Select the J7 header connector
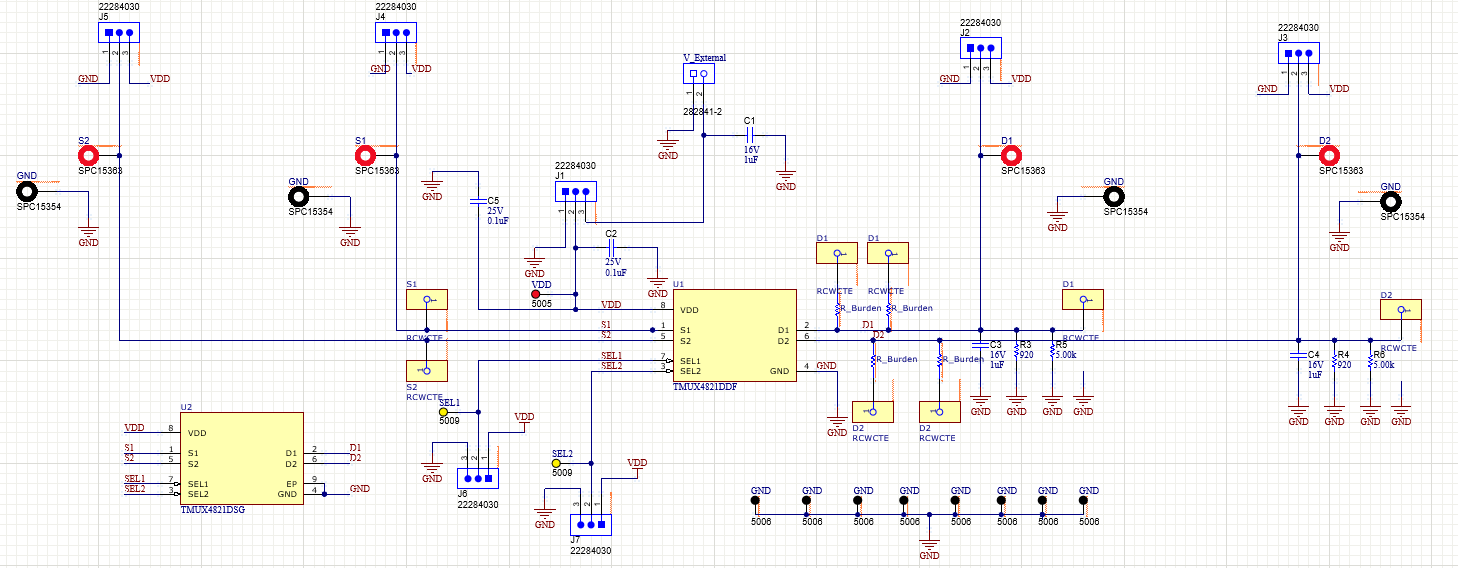This screenshot has height=568, width=1458. pos(590,523)
